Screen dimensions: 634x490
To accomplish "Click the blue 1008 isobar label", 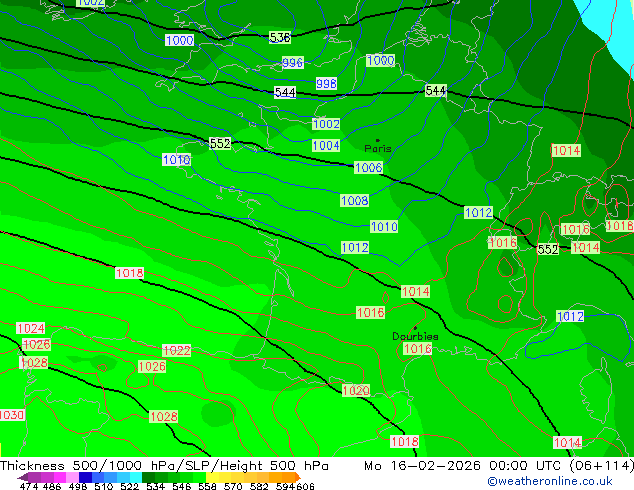I will click(355, 201).
